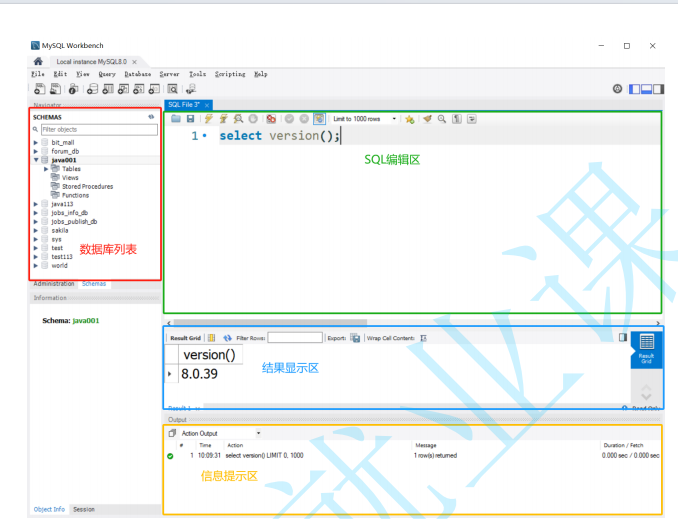The image size is (678, 519).
Task: Expand the forum_db schema
Action: 36,151
